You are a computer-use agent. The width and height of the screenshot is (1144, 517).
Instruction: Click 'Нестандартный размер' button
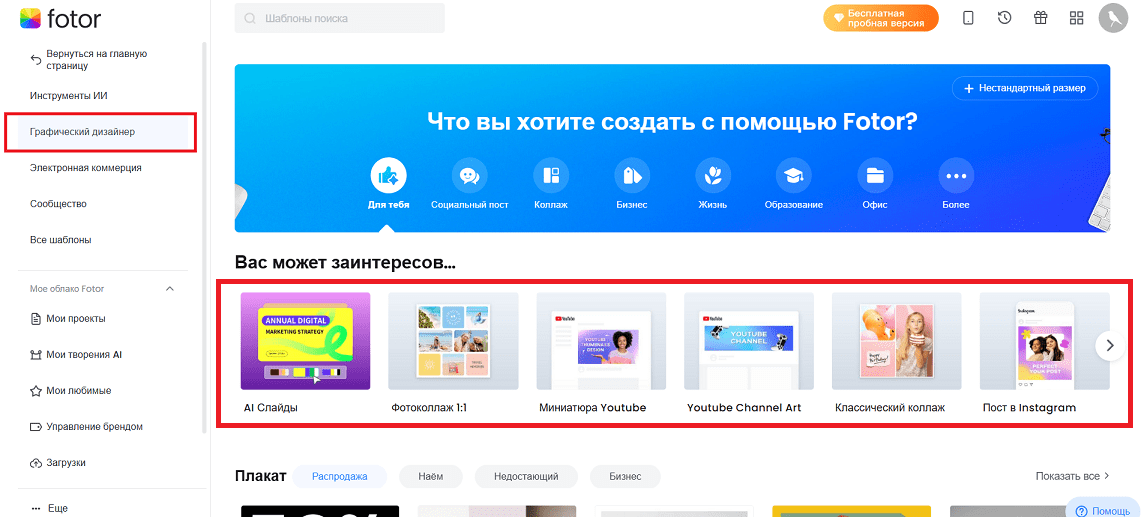pyautogui.click(x=1025, y=88)
